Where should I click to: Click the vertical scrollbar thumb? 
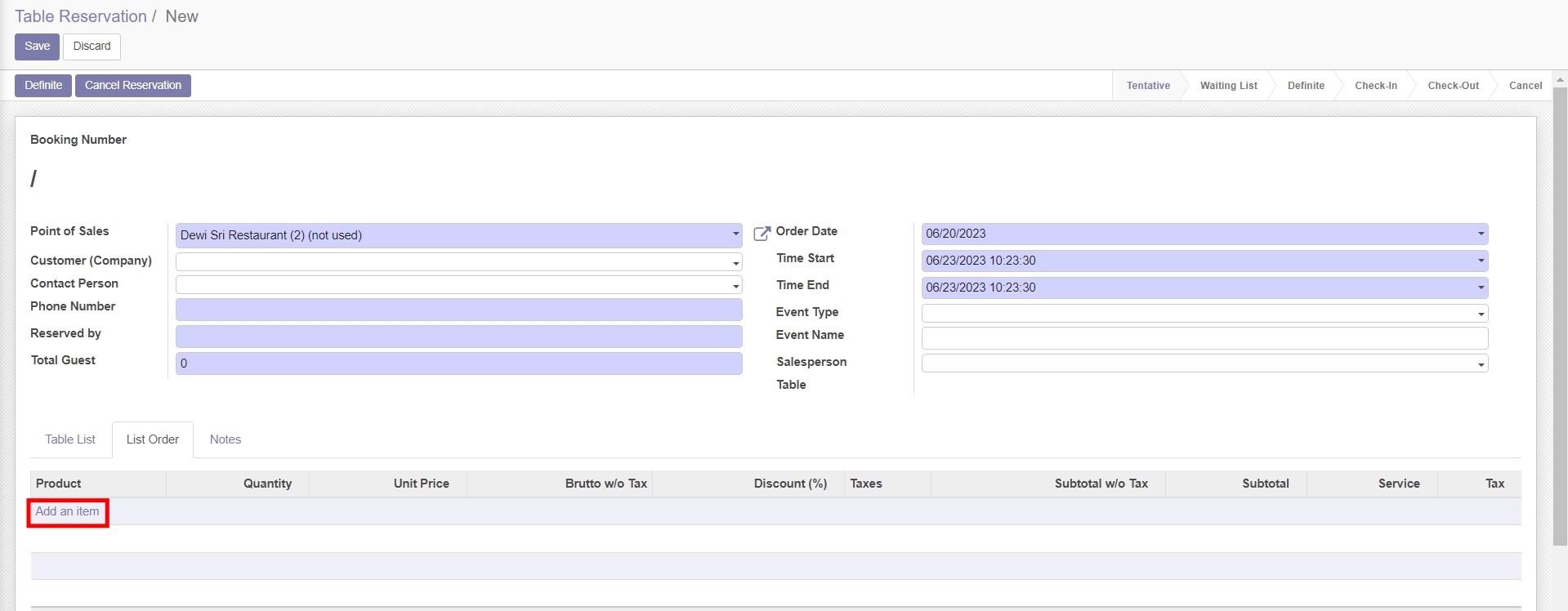pos(1560,316)
